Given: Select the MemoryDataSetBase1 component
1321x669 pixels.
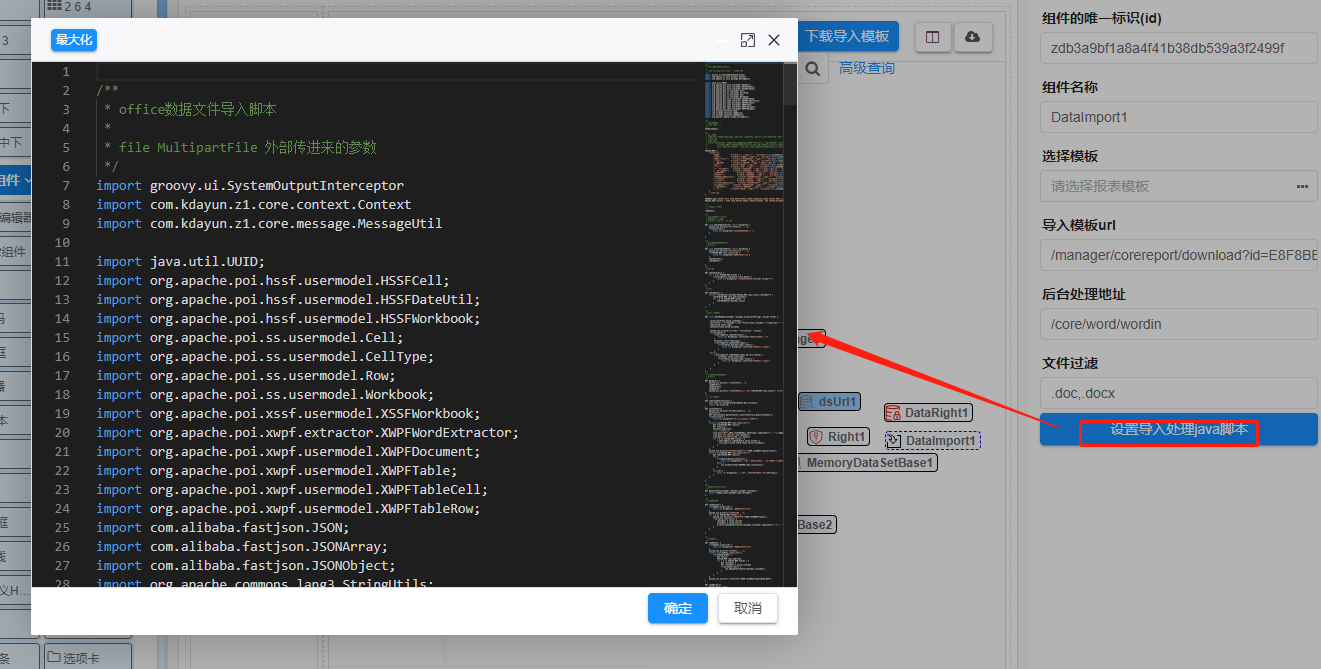Looking at the screenshot, I should [x=868, y=463].
